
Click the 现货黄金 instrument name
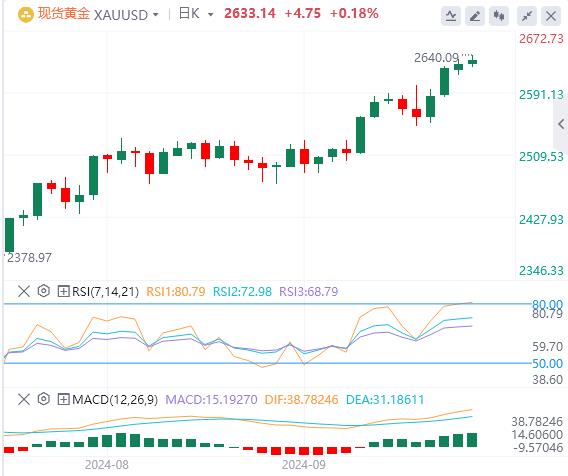click(x=64, y=14)
